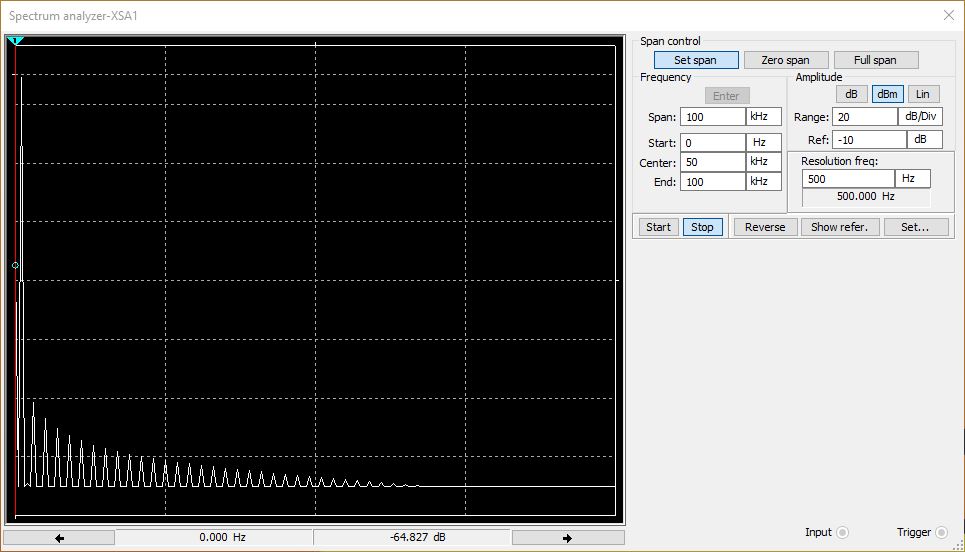Click the Center frequency field
This screenshot has width=965, height=552.
[712, 162]
